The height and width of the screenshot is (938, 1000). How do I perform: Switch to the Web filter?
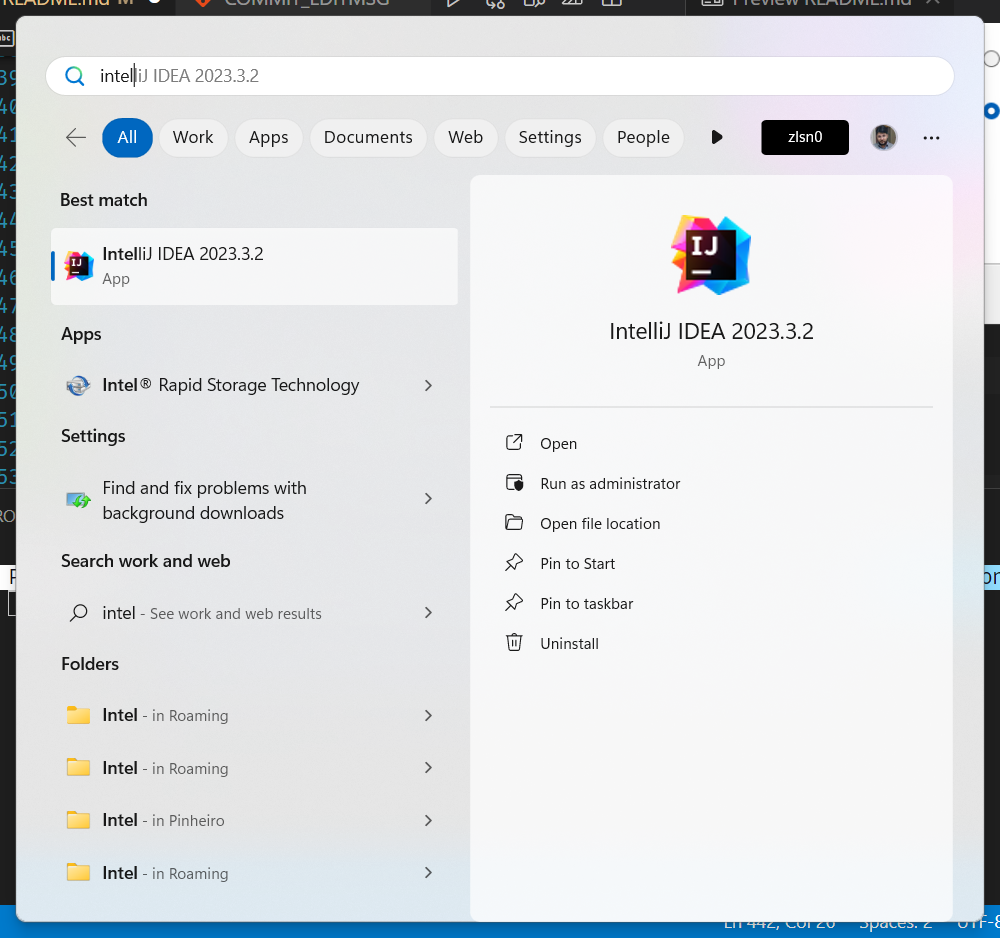click(x=465, y=137)
